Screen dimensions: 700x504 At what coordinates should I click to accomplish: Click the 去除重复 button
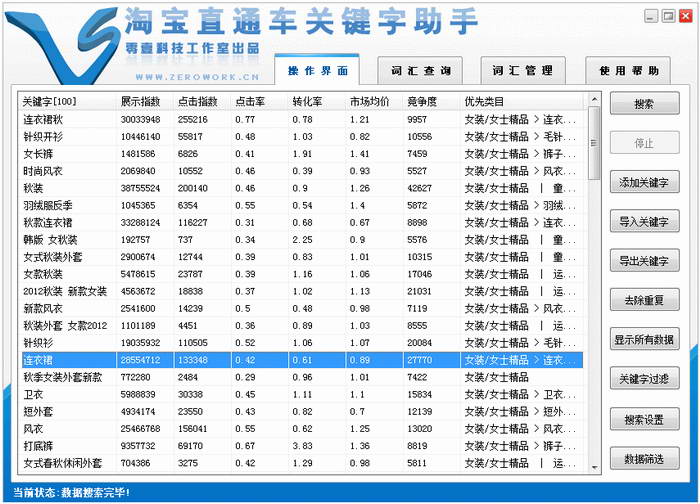tap(645, 300)
